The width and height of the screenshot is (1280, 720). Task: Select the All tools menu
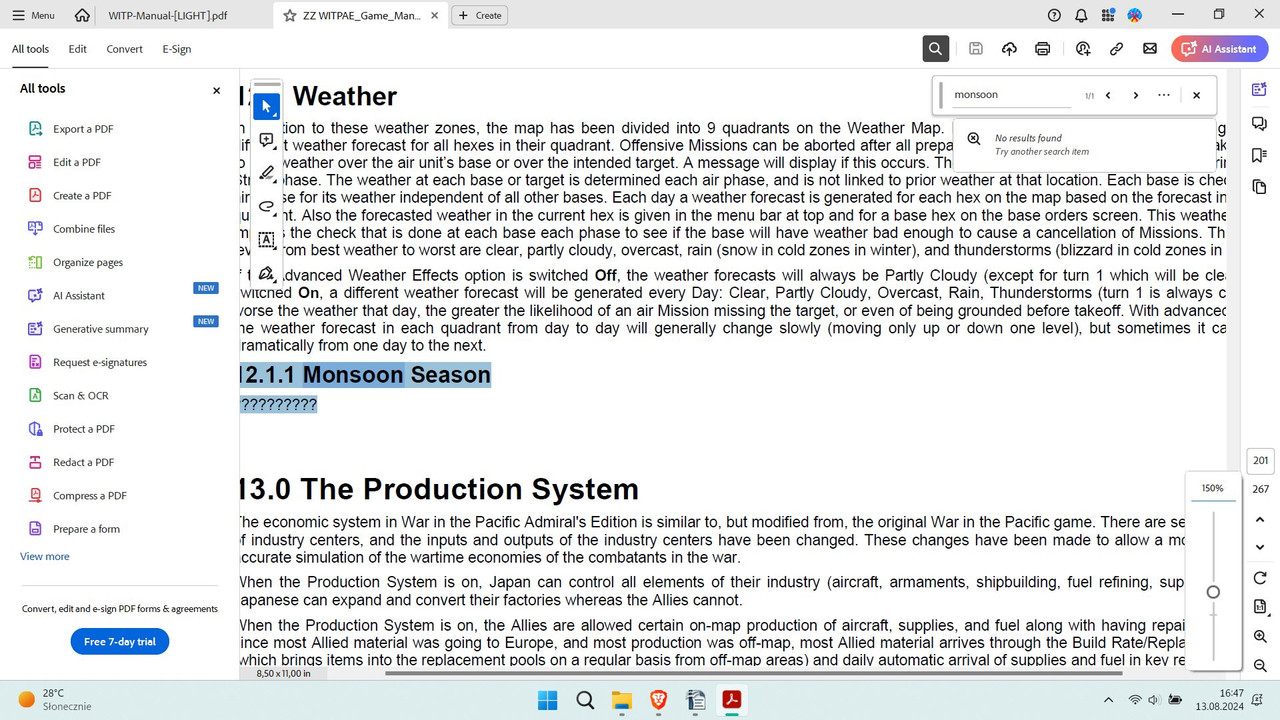click(30, 49)
